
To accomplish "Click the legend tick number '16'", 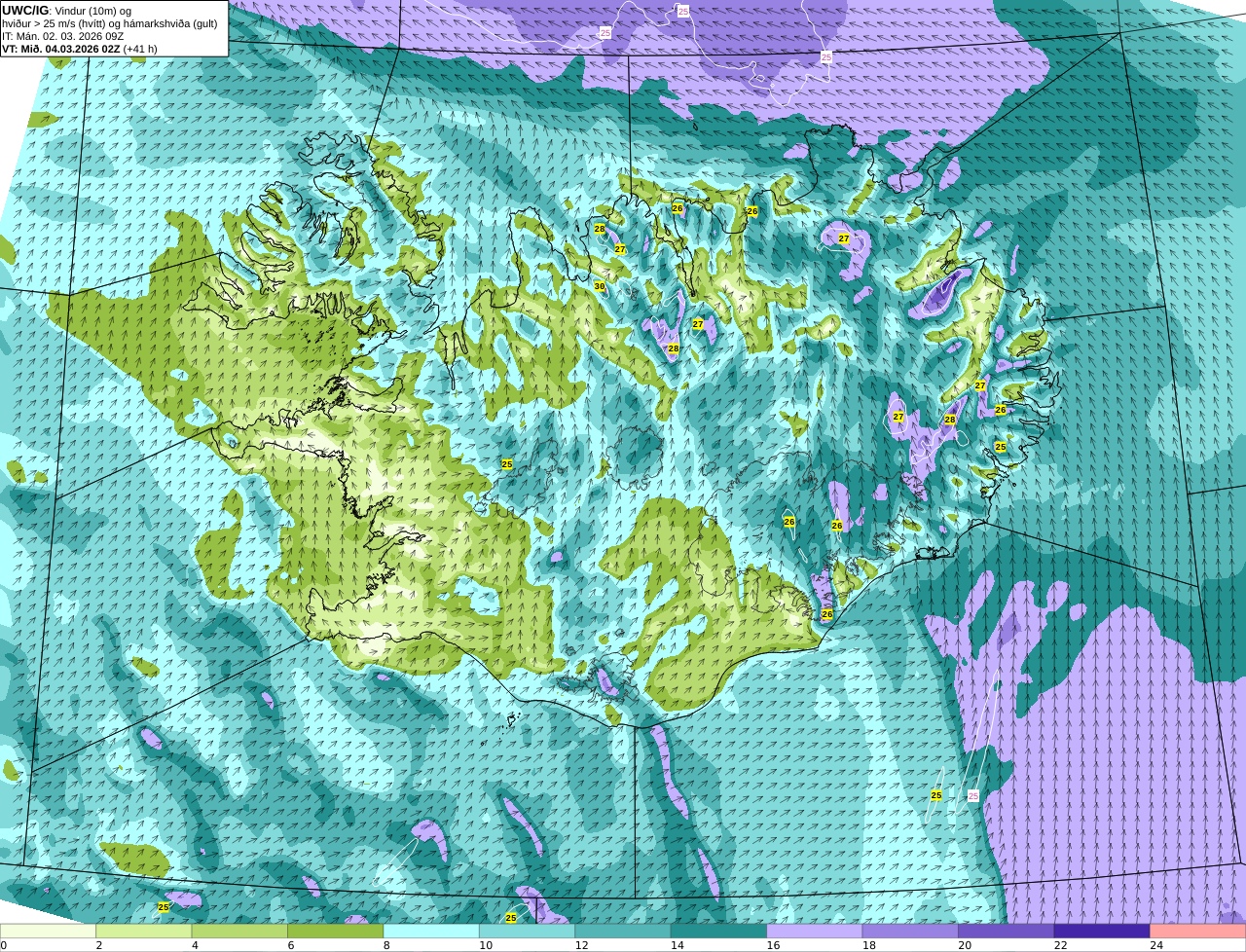I will pyautogui.click(x=773, y=945).
